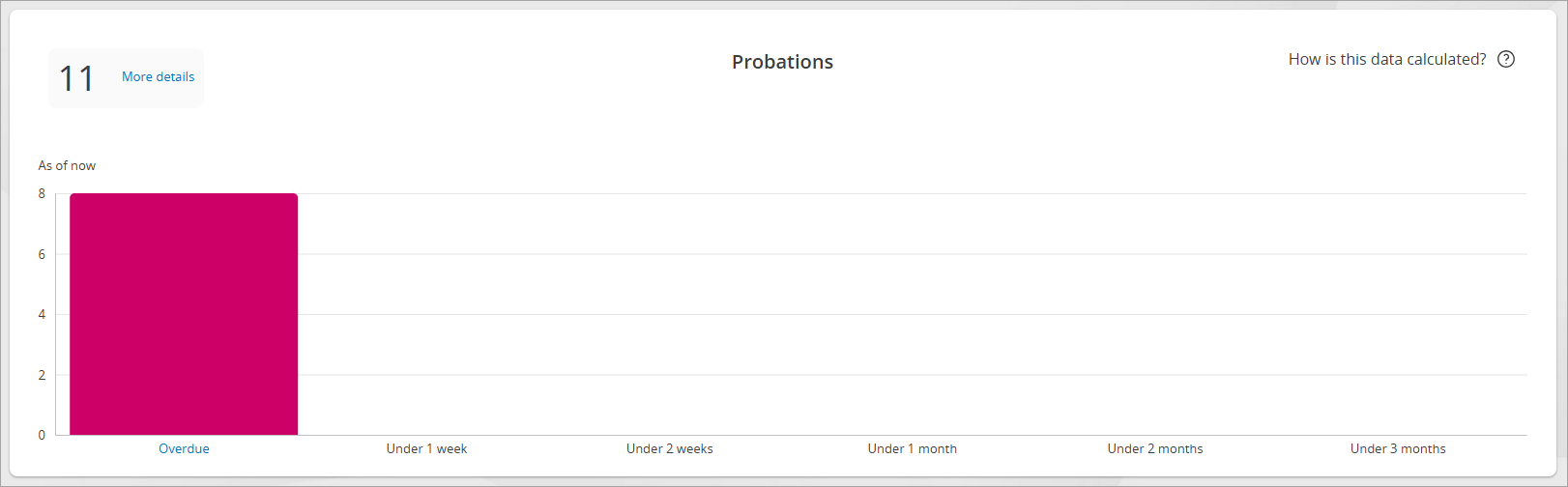The width and height of the screenshot is (1568, 487).
Task: Click the total count number 11
Action: pos(77,78)
